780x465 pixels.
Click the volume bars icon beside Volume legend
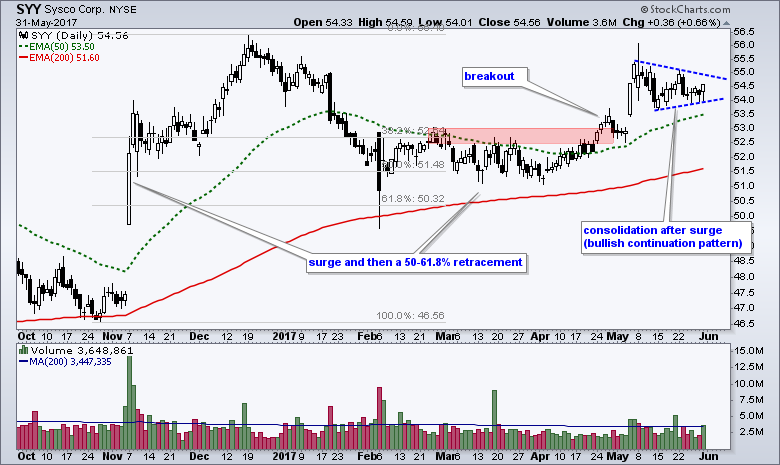(x=23, y=351)
